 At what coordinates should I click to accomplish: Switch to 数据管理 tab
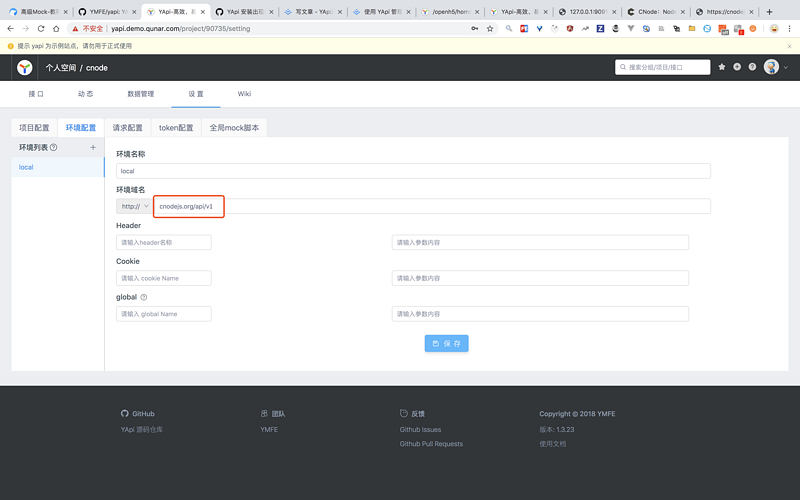pos(140,94)
